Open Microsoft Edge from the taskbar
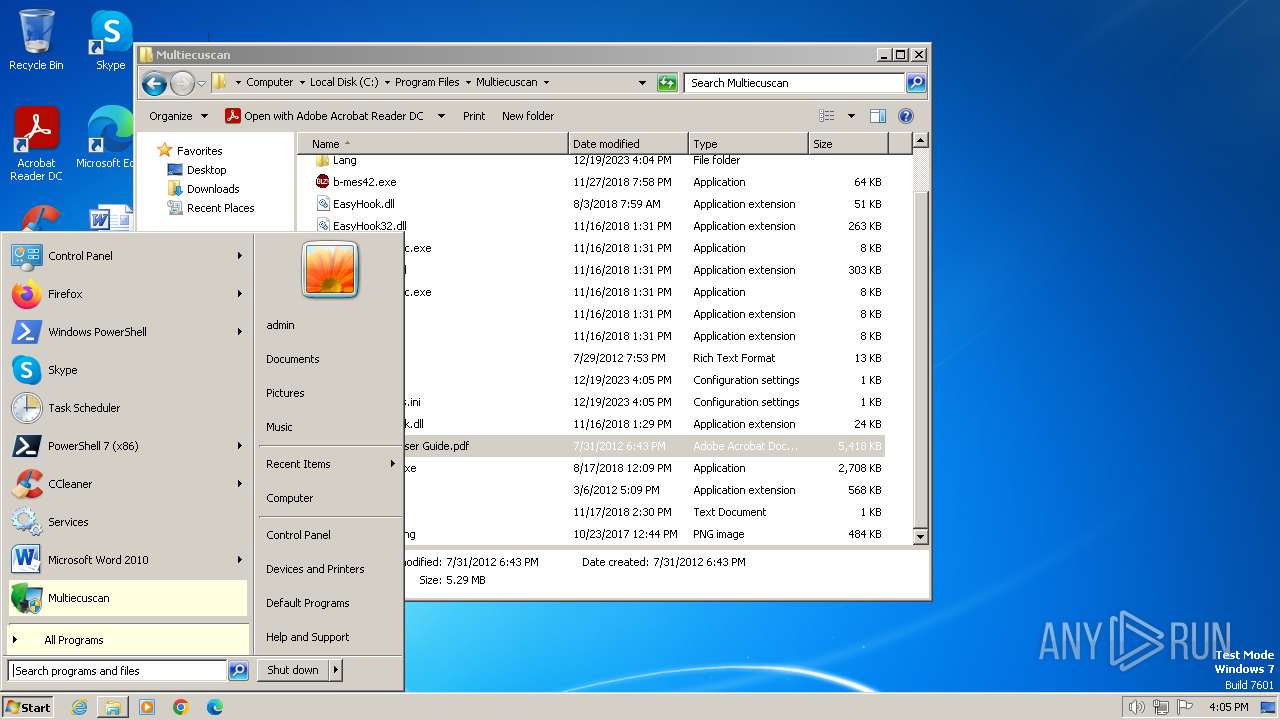 tap(215, 707)
